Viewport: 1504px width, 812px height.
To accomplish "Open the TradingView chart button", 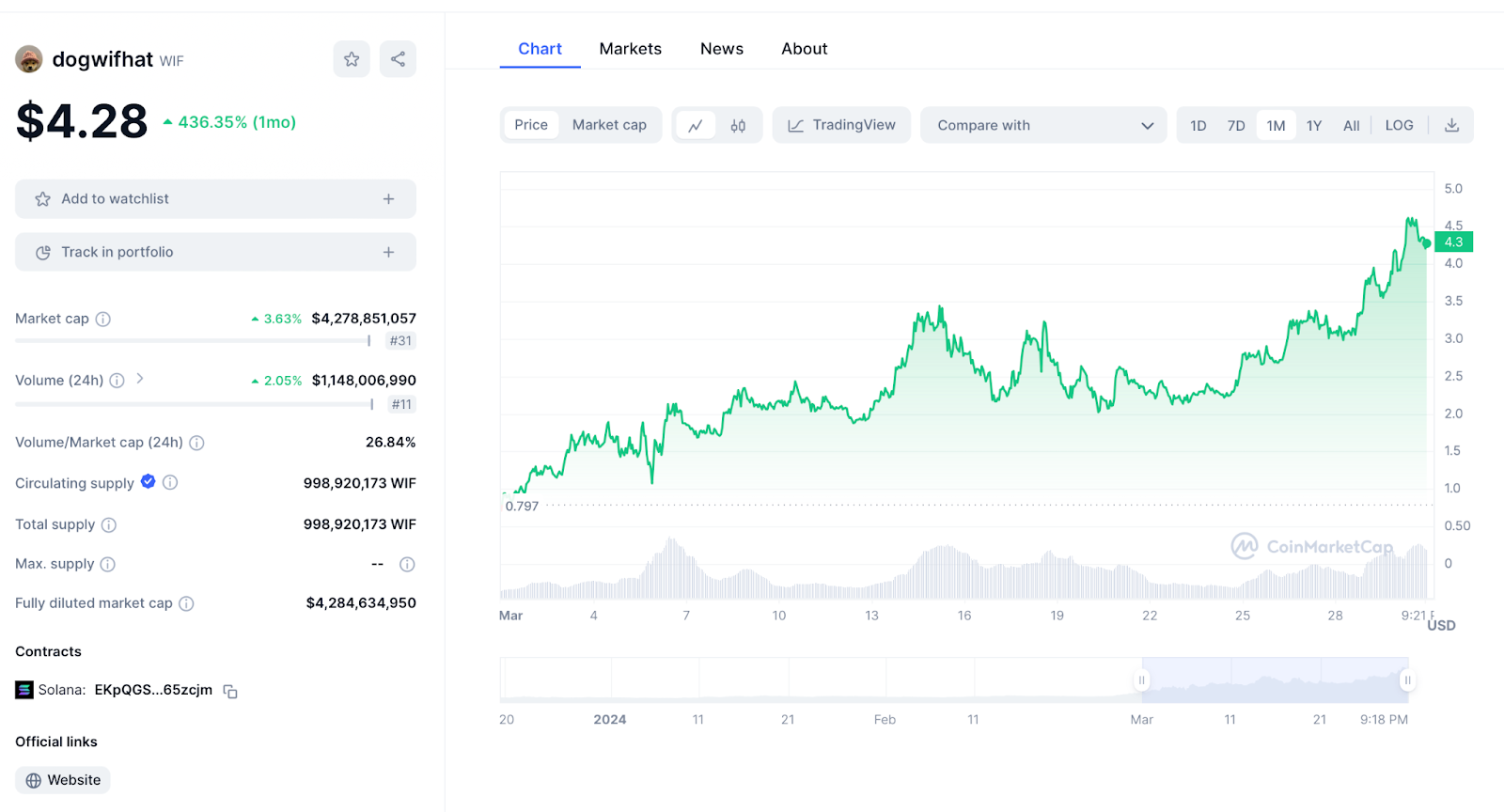I will pyautogui.click(x=841, y=125).
